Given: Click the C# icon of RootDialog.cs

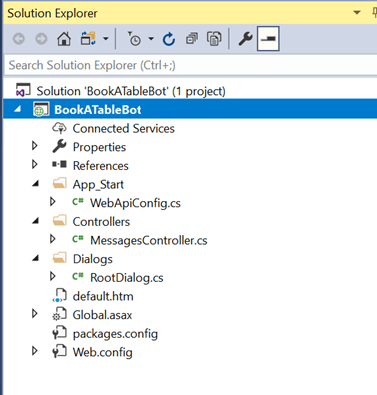Looking at the screenshot, I should click(x=77, y=276).
